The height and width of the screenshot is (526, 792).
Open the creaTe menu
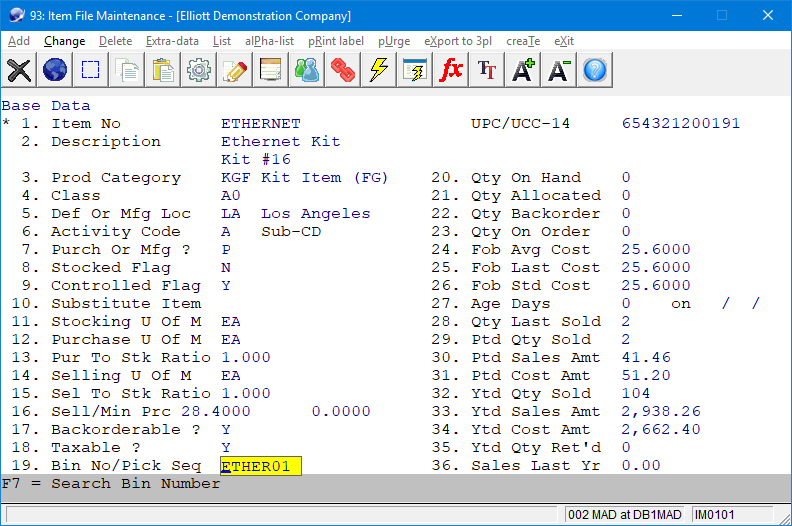point(523,41)
